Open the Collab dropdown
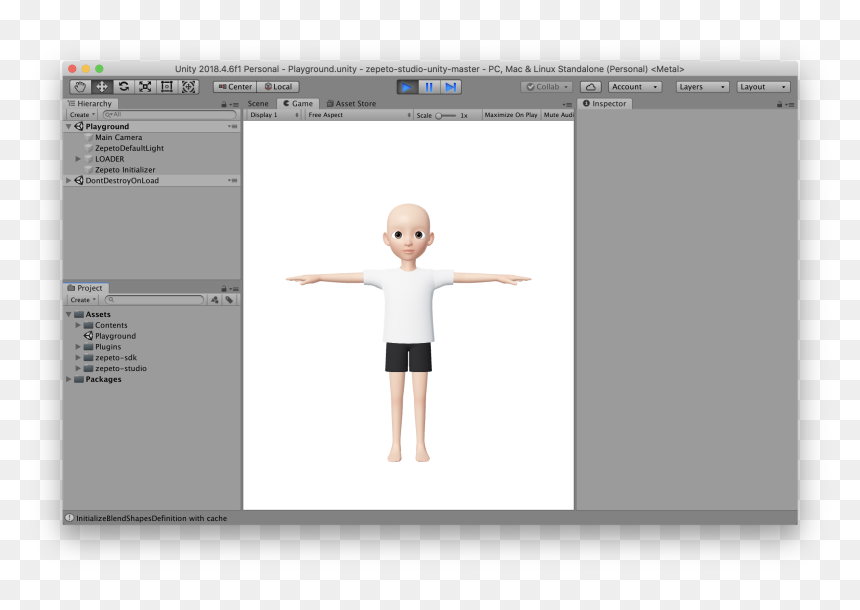This screenshot has width=860, height=610. pos(546,87)
